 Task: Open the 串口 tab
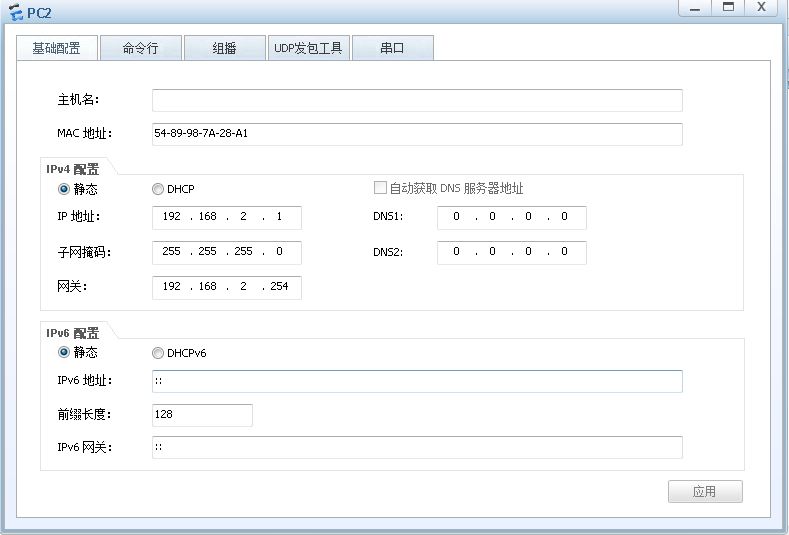tap(392, 48)
